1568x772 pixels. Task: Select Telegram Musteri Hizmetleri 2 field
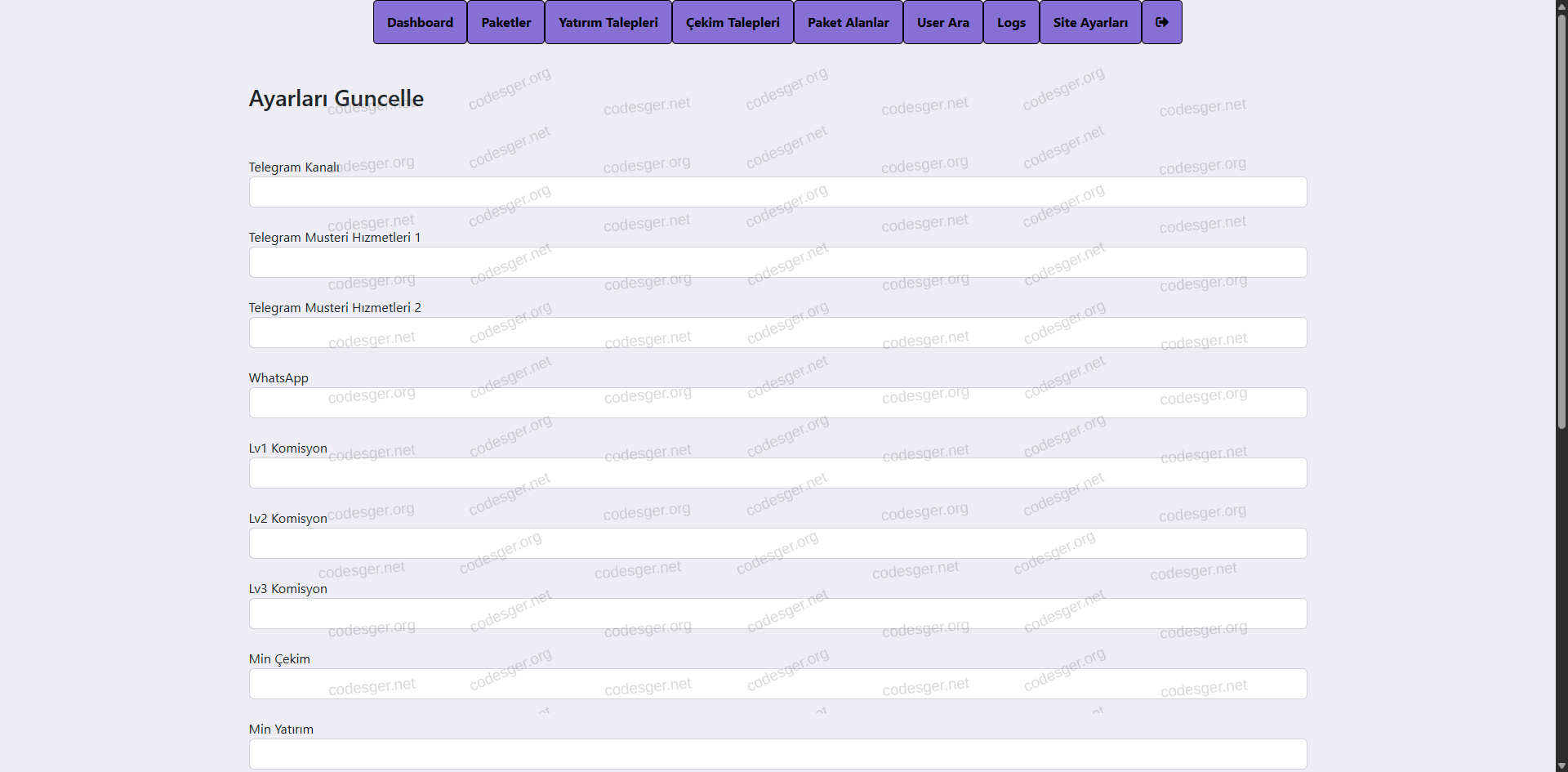point(777,332)
